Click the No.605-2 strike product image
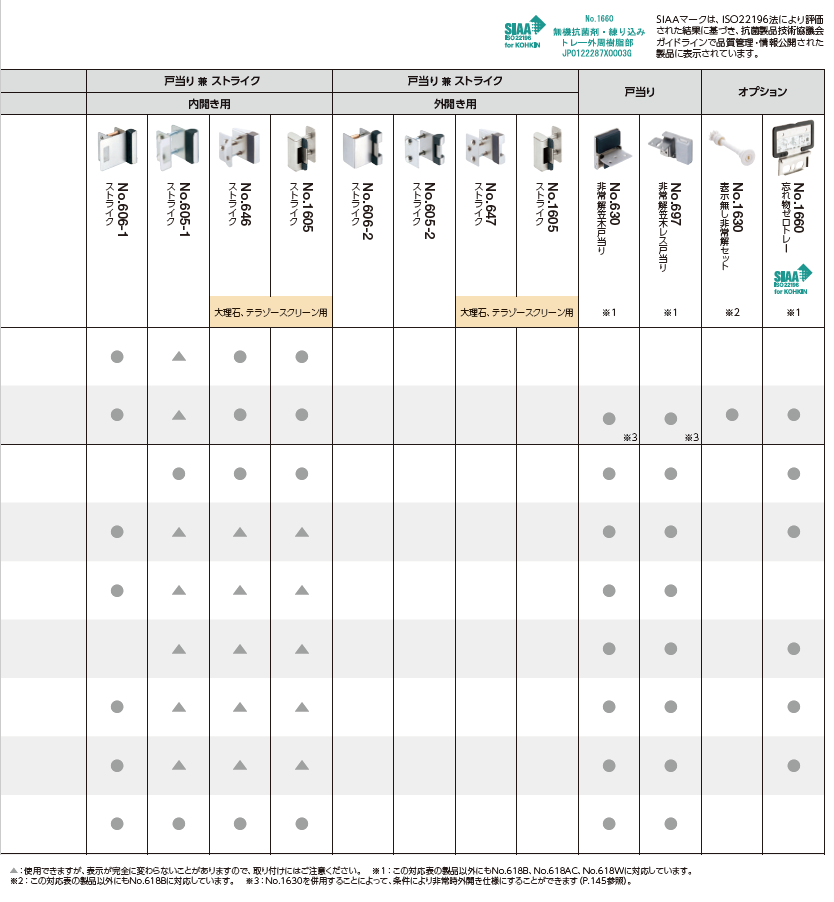The height and width of the screenshot is (902, 834). click(x=424, y=148)
